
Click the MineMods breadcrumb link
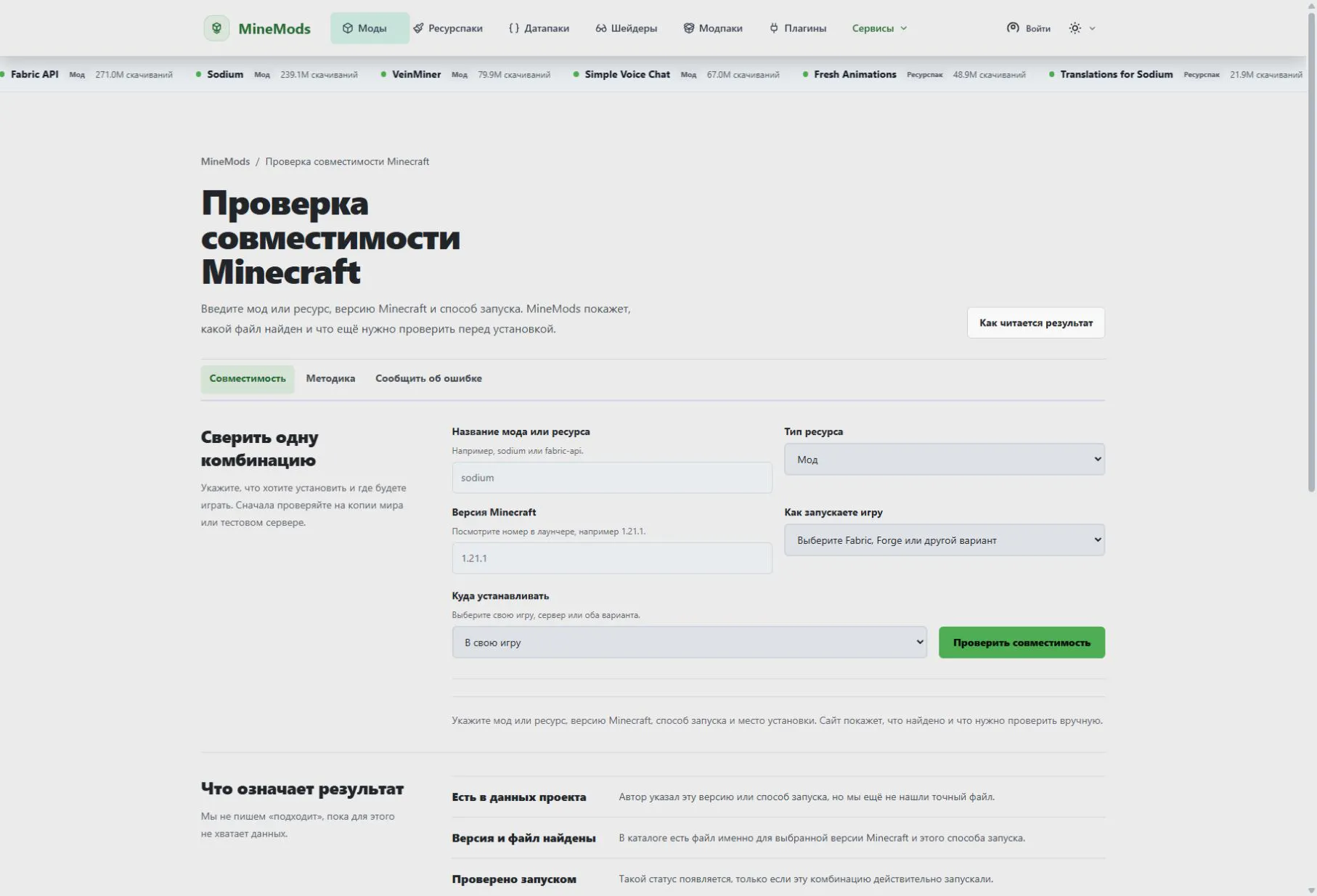tap(225, 162)
